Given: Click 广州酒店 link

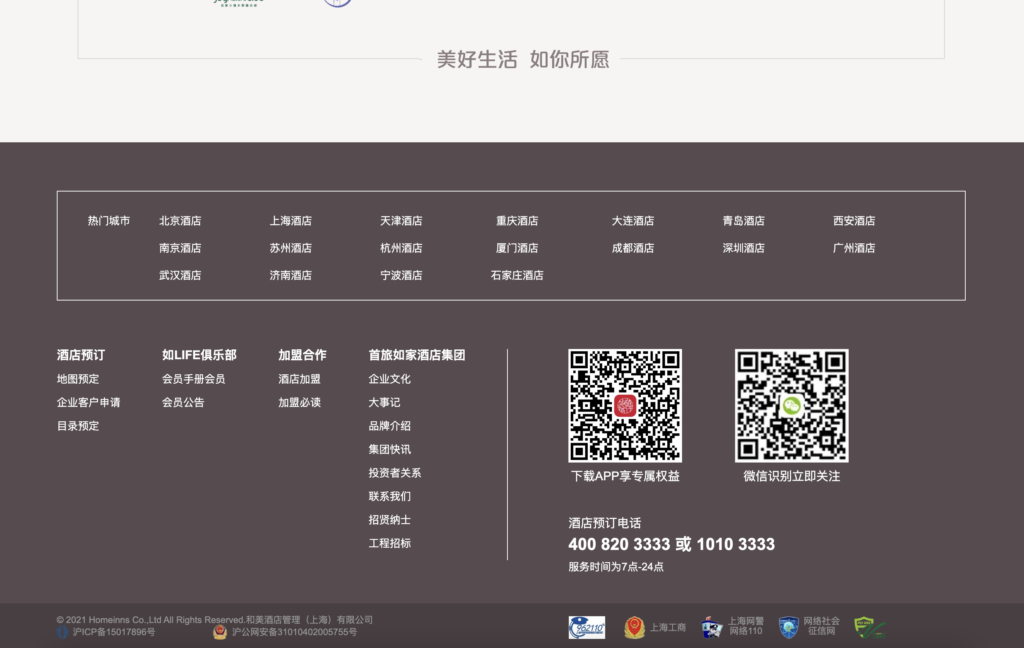Looking at the screenshot, I should click(x=854, y=248).
